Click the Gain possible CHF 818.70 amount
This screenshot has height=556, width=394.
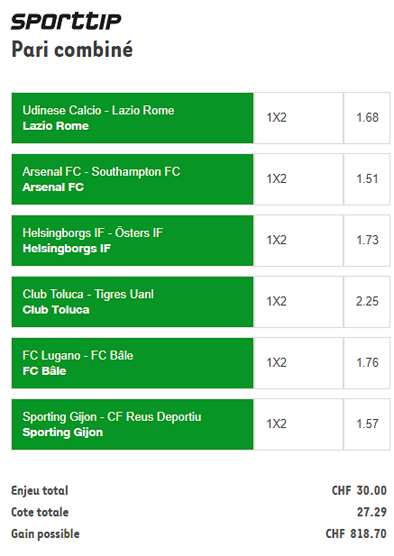tap(356, 534)
